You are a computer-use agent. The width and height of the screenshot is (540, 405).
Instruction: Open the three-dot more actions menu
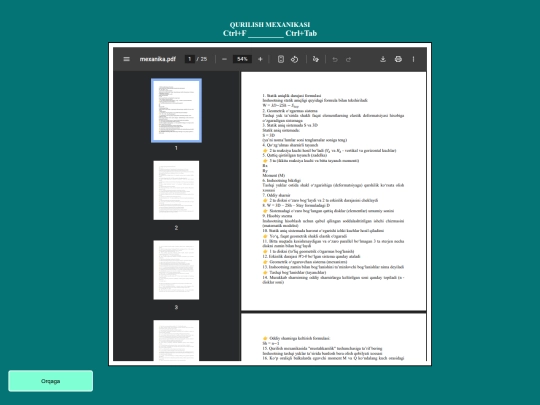tap(413, 59)
